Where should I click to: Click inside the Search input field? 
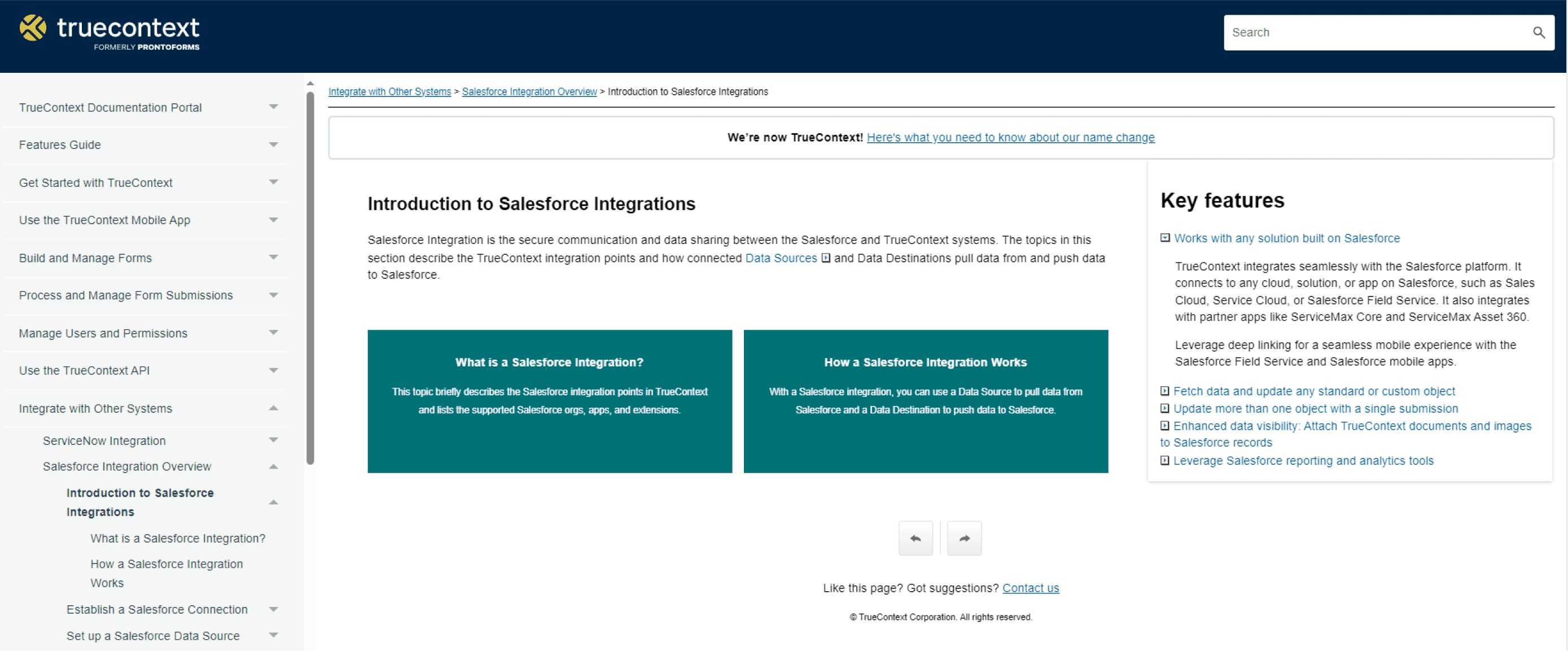point(1339,32)
